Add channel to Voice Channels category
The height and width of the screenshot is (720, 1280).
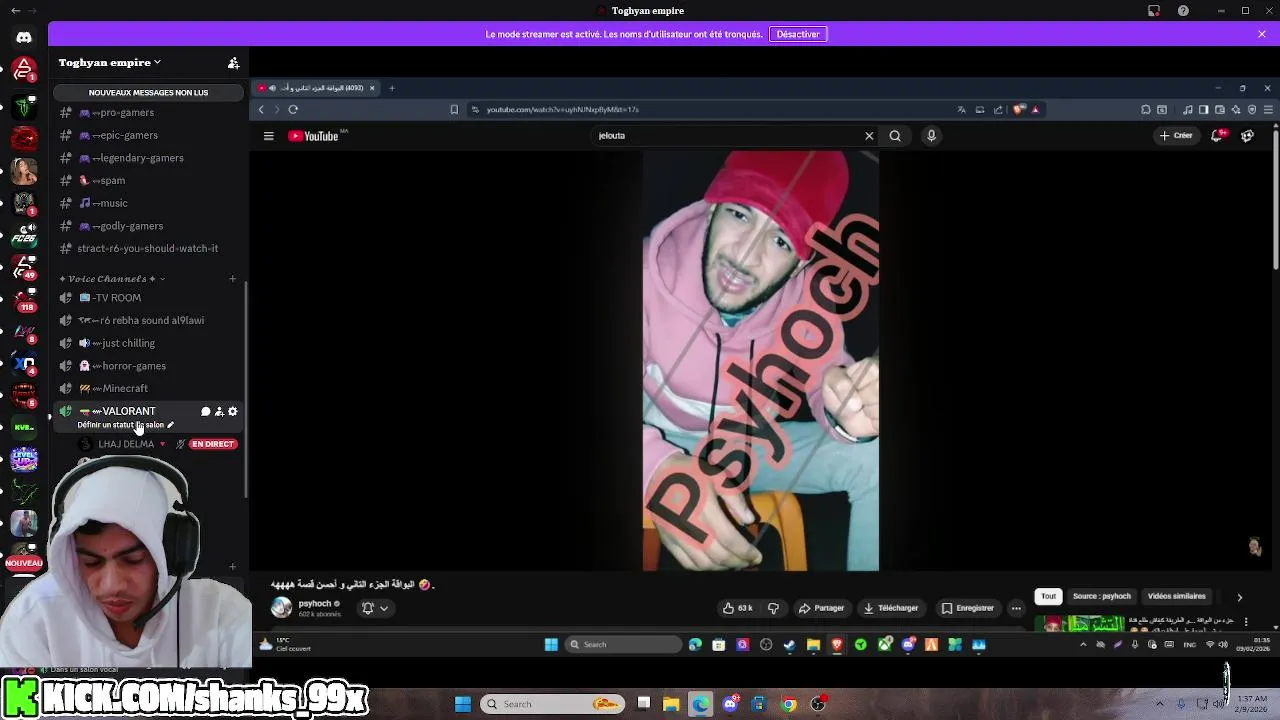[233, 279]
